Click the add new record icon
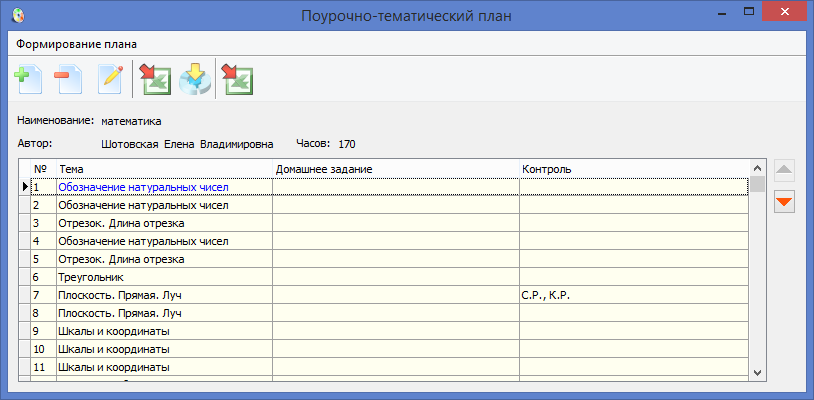814x400 pixels. (27, 79)
